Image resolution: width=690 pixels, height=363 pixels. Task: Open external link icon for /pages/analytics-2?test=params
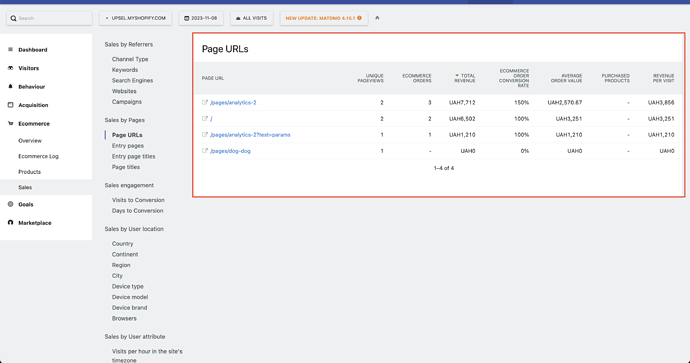(205, 135)
